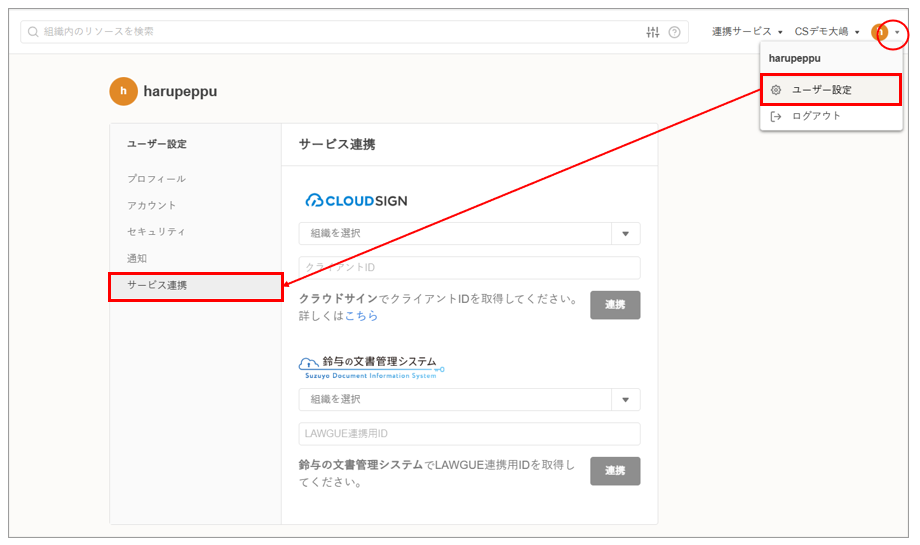Expand the 連携サービス dropdown

coord(747,32)
